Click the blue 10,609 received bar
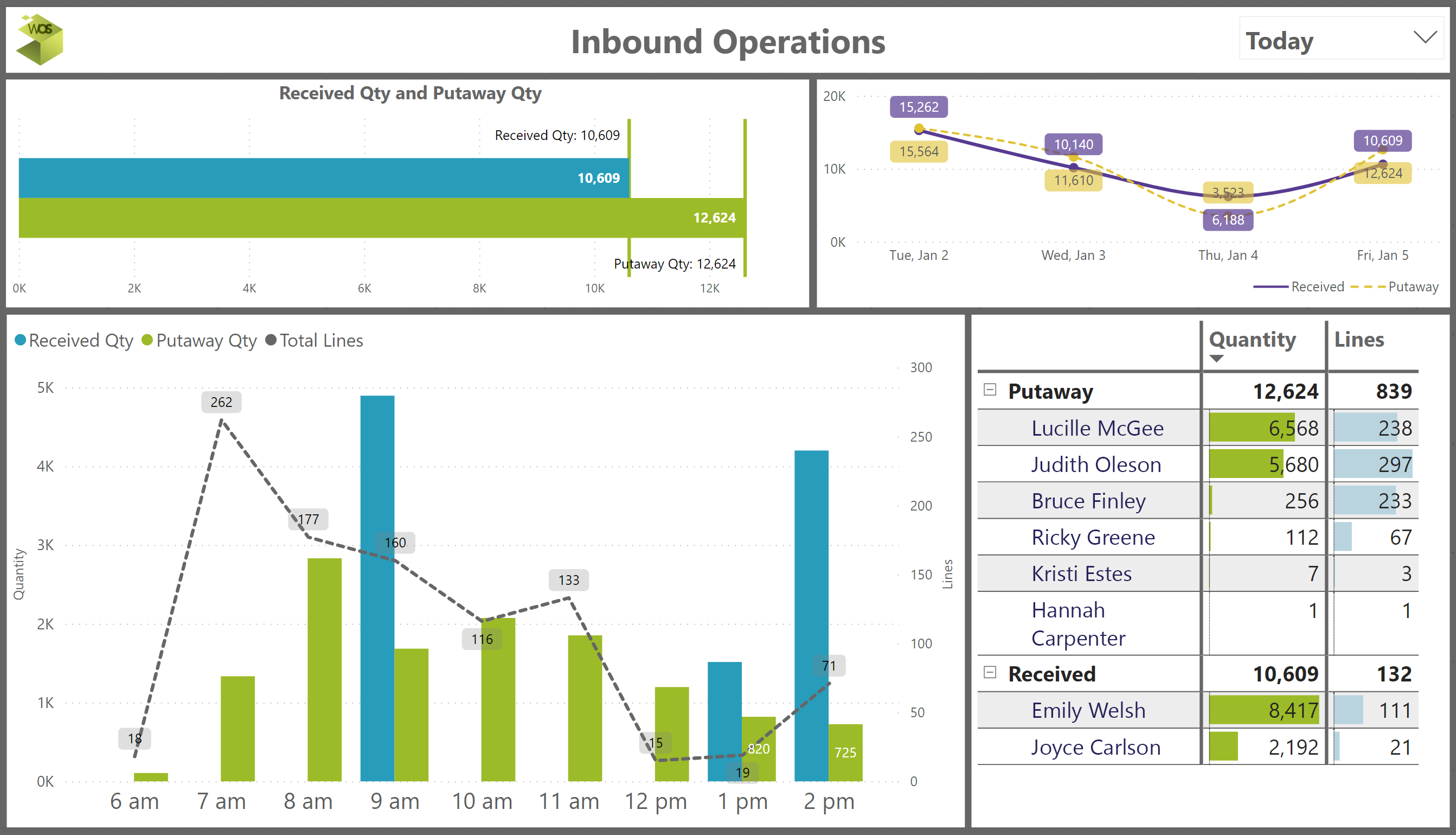Viewport: 1456px width, 835px height. 324,178
